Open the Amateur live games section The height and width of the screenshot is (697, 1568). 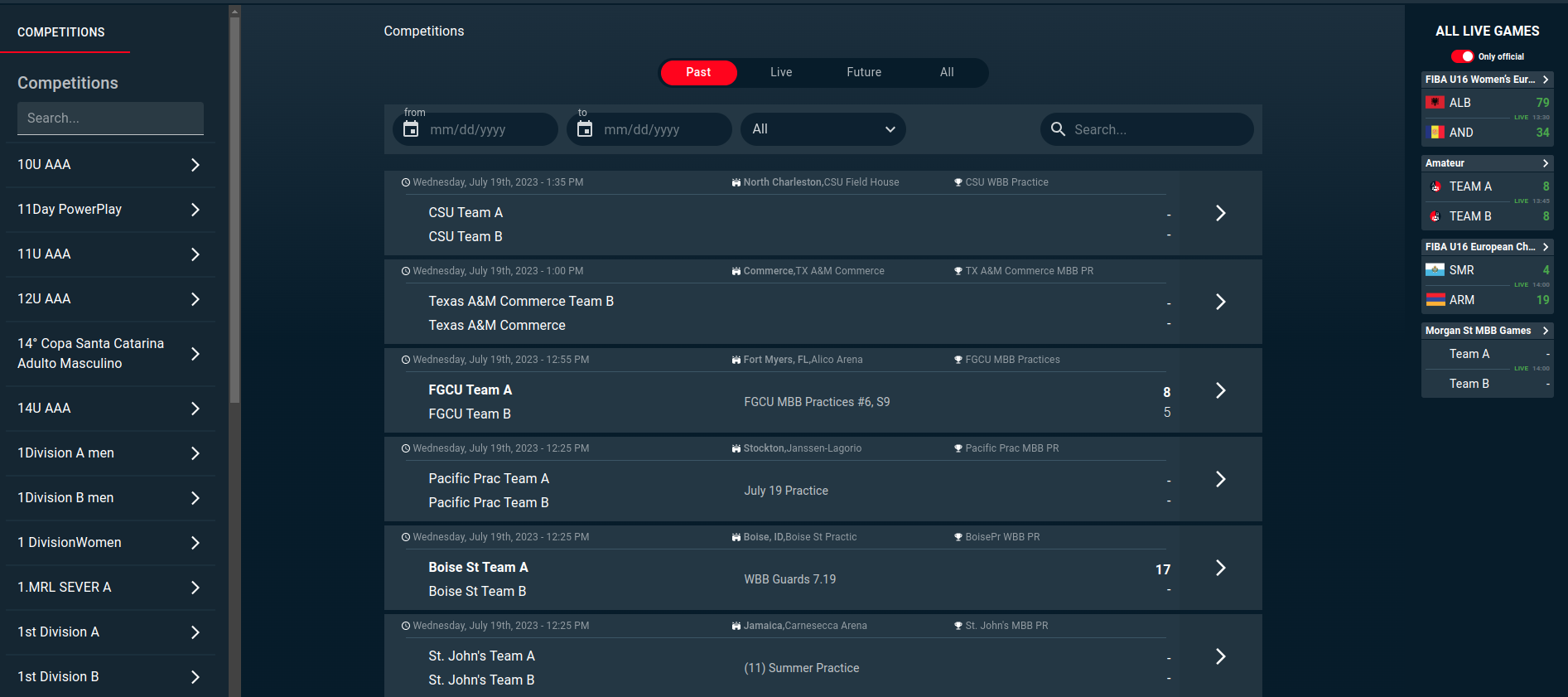pos(1487,163)
